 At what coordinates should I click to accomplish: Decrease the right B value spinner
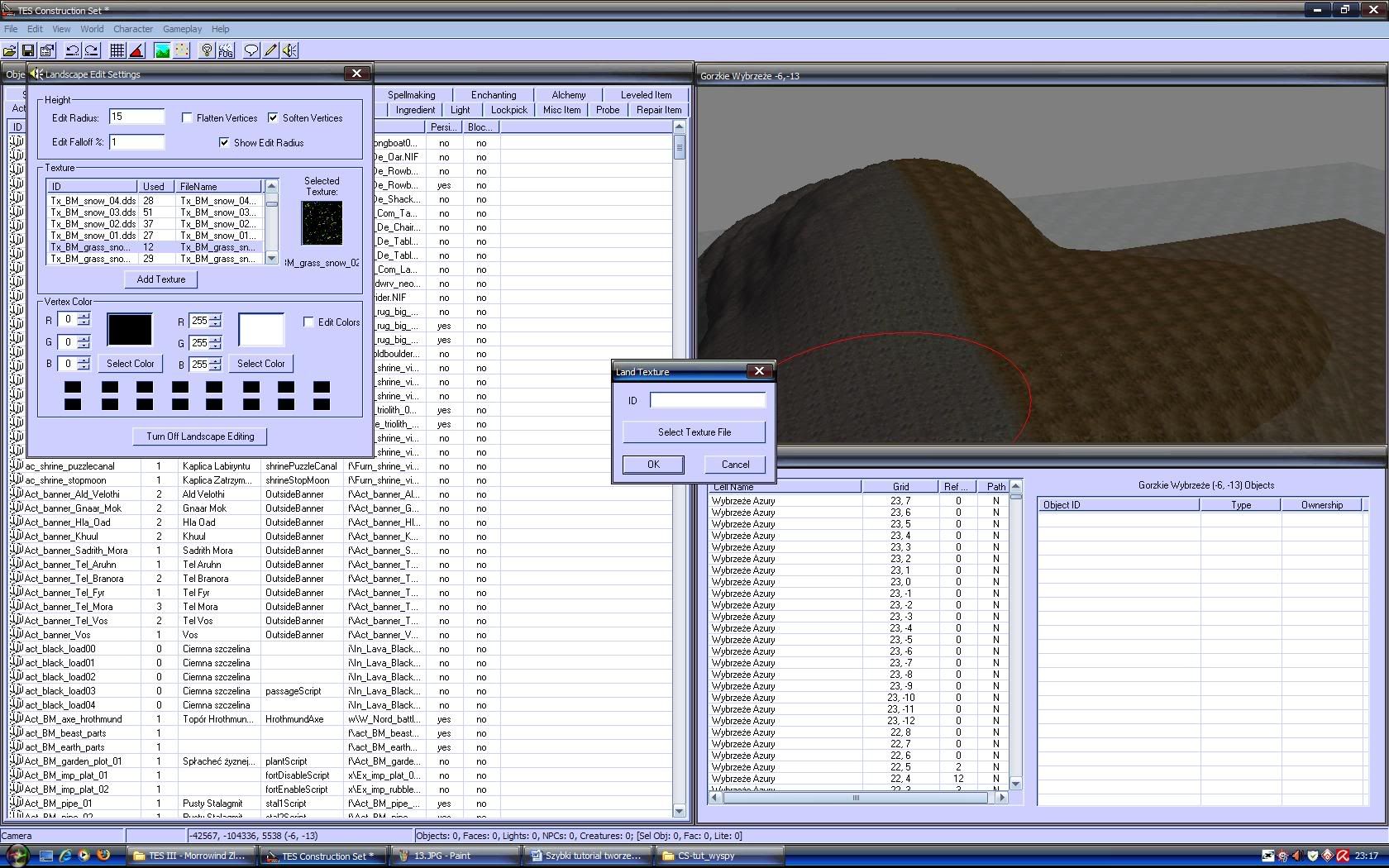[216, 367]
